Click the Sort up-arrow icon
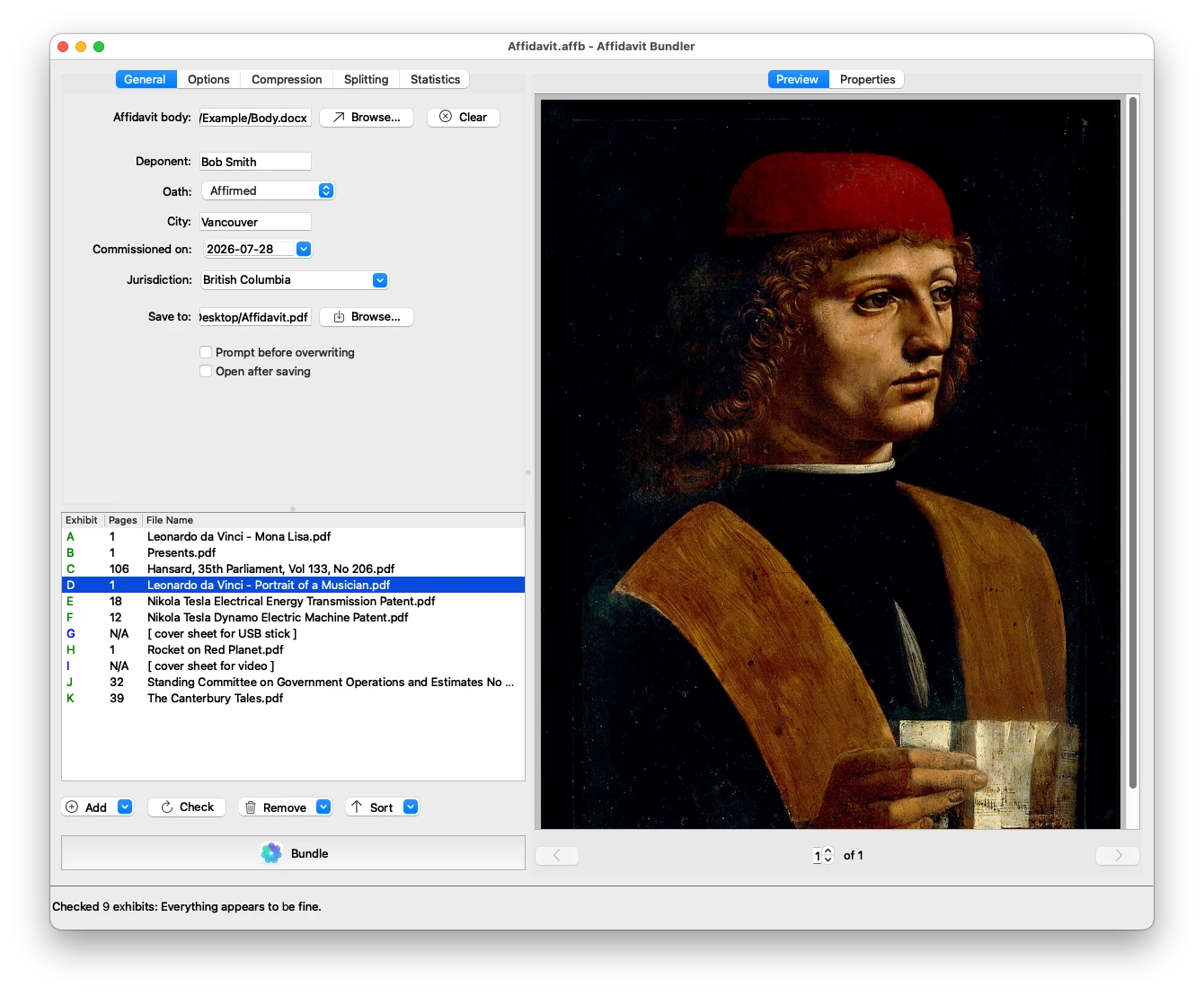The width and height of the screenshot is (1204, 996). pos(357,806)
